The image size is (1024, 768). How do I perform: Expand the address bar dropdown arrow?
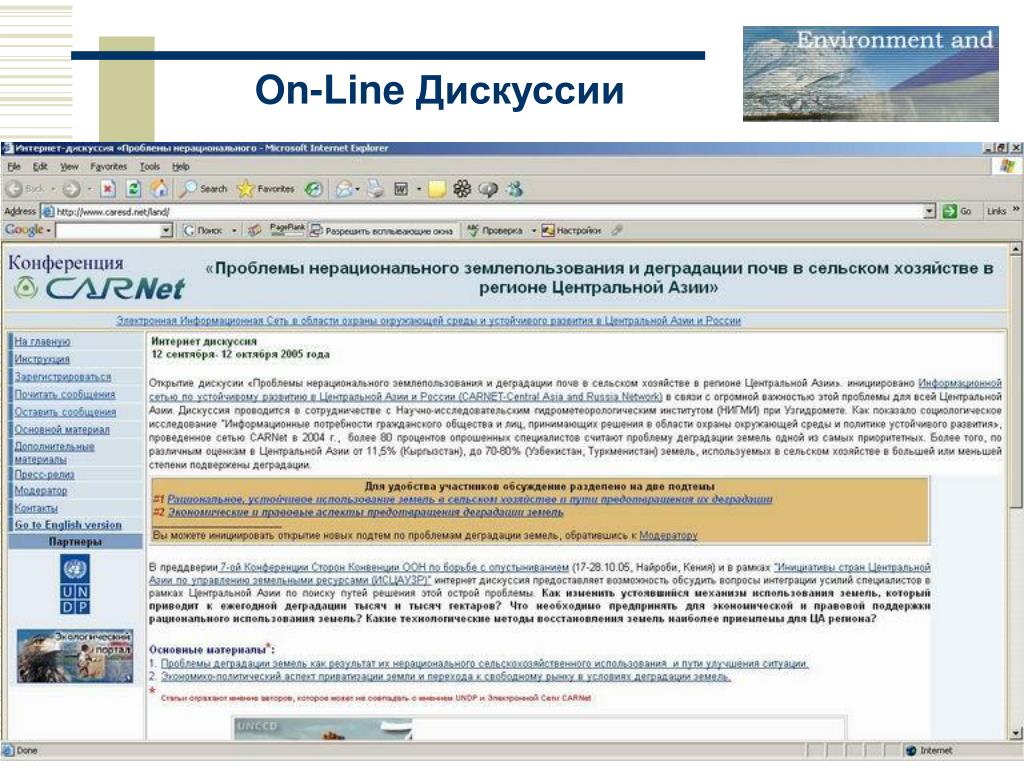(930, 212)
